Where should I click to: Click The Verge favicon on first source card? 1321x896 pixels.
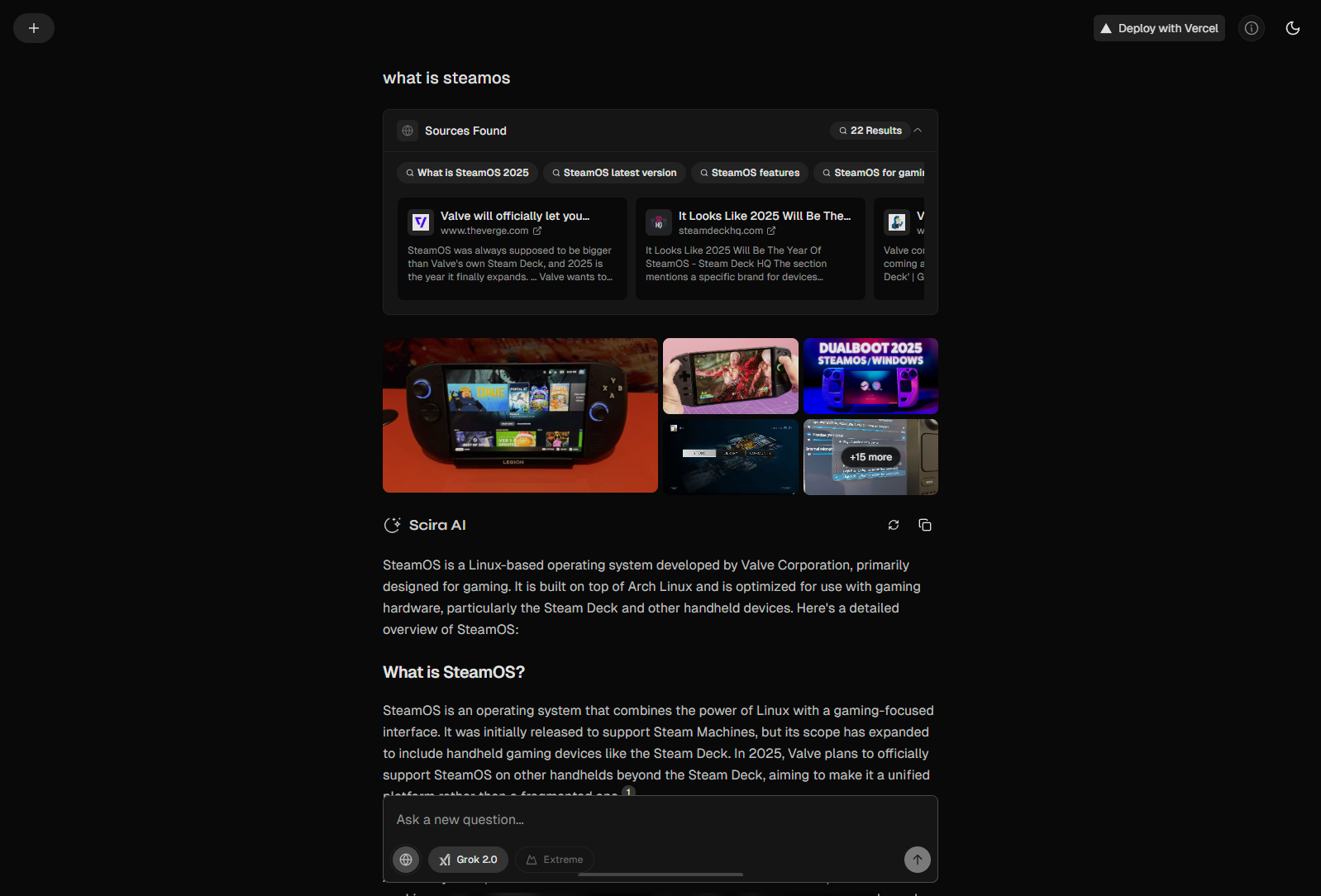pos(421,222)
